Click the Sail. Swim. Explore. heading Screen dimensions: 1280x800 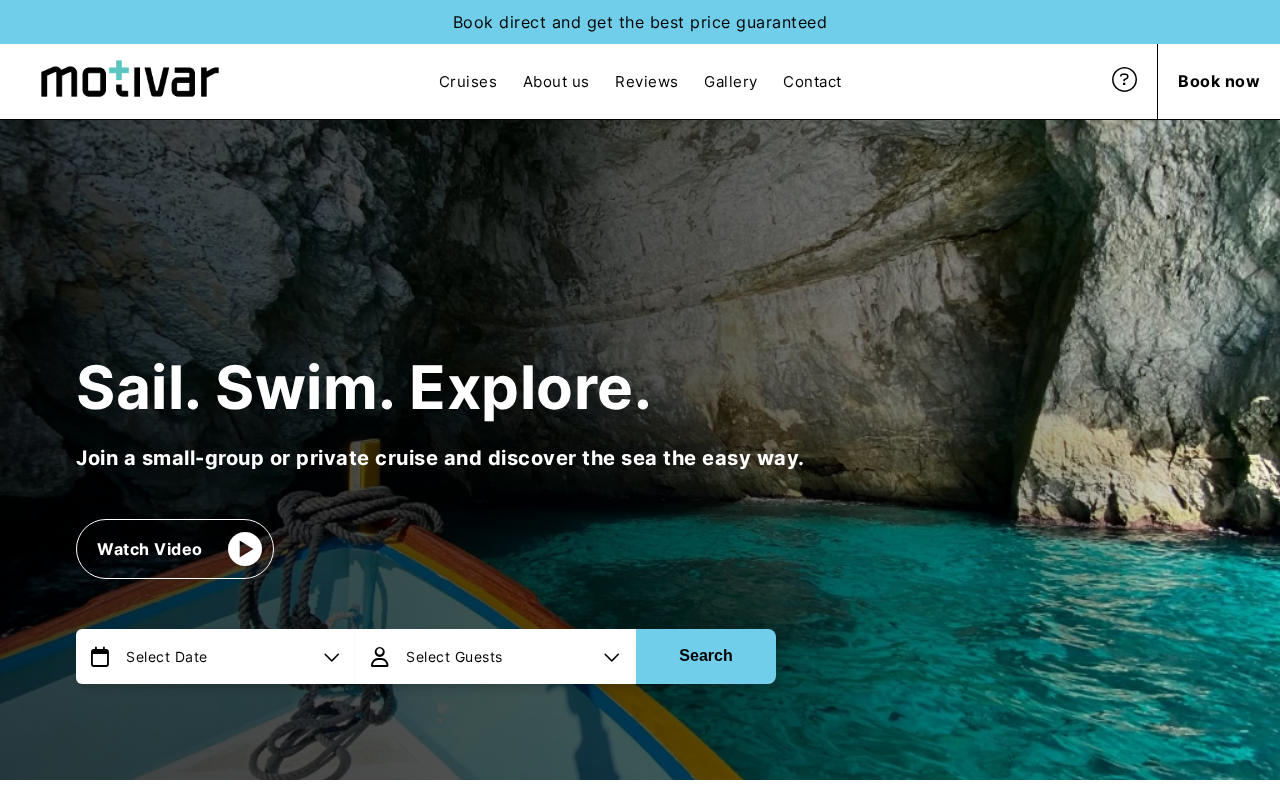pos(364,388)
